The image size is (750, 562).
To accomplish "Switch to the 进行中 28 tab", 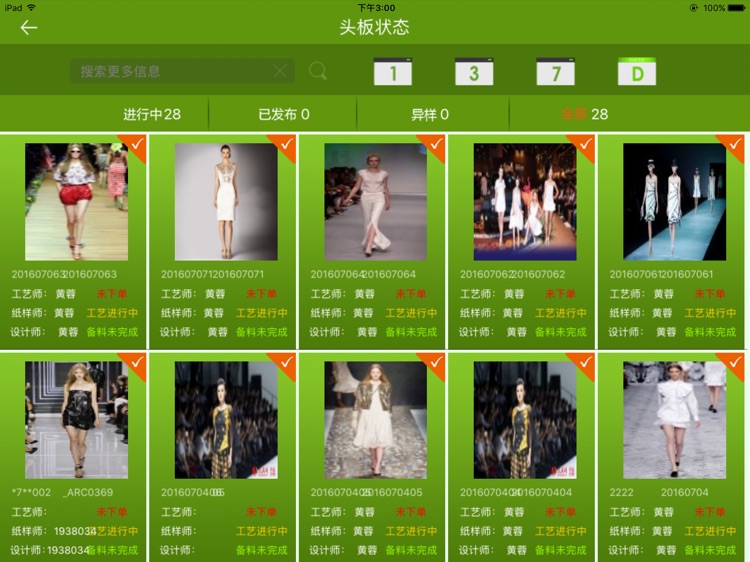I will coord(152,114).
